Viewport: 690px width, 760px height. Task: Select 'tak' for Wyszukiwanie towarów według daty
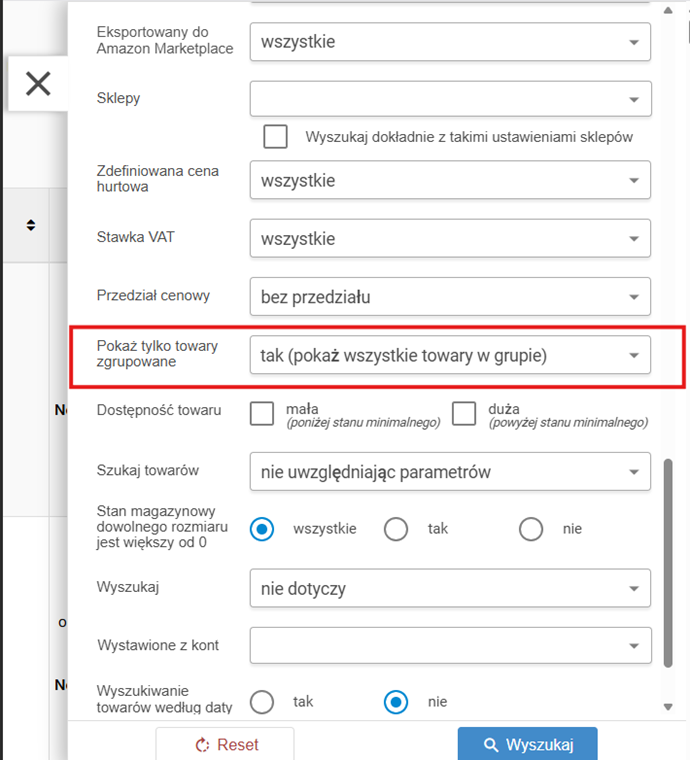262,702
